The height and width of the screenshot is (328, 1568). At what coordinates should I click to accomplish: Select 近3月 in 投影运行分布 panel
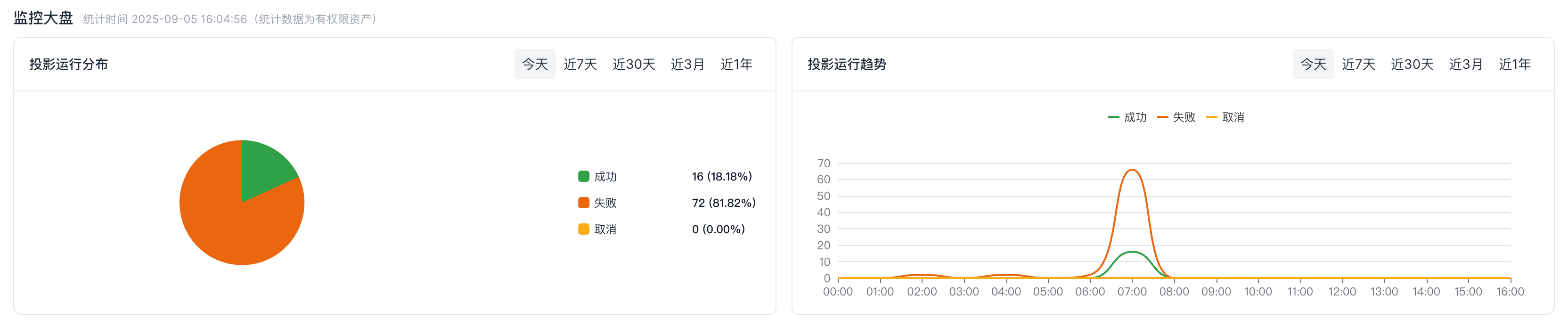(x=687, y=65)
